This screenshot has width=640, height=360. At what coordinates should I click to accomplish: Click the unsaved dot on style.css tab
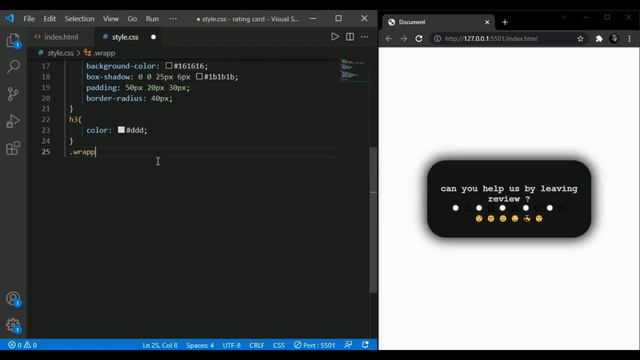(153, 37)
